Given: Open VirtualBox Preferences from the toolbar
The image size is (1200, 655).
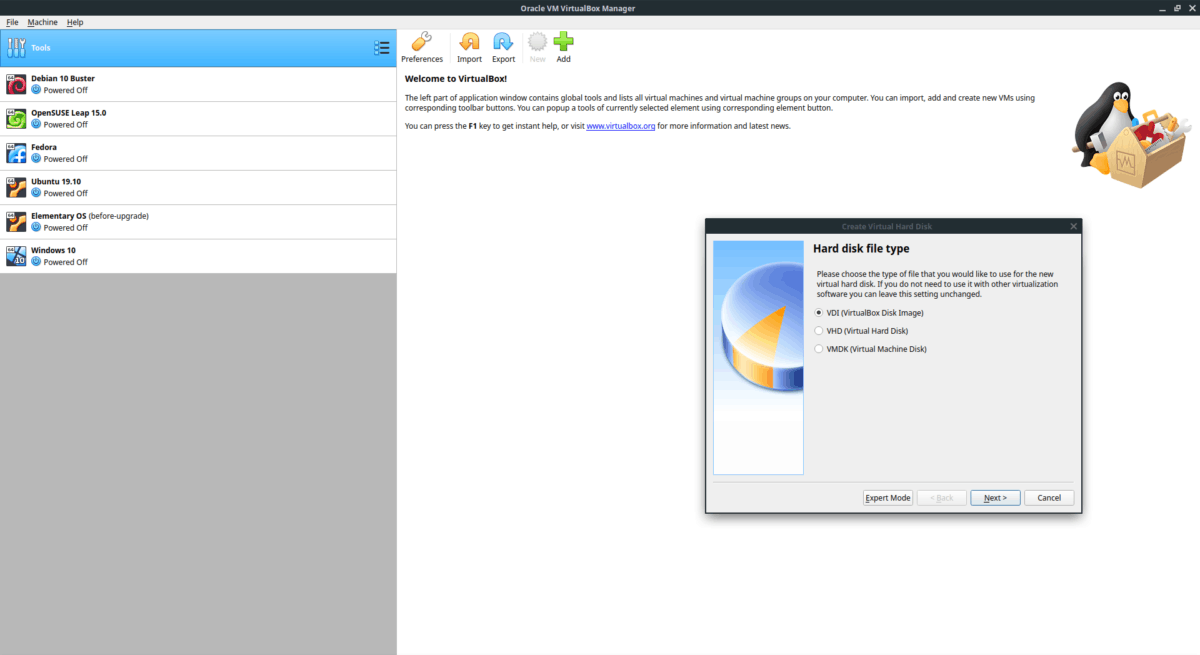Looking at the screenshot, I should click(x=422, y=44).
